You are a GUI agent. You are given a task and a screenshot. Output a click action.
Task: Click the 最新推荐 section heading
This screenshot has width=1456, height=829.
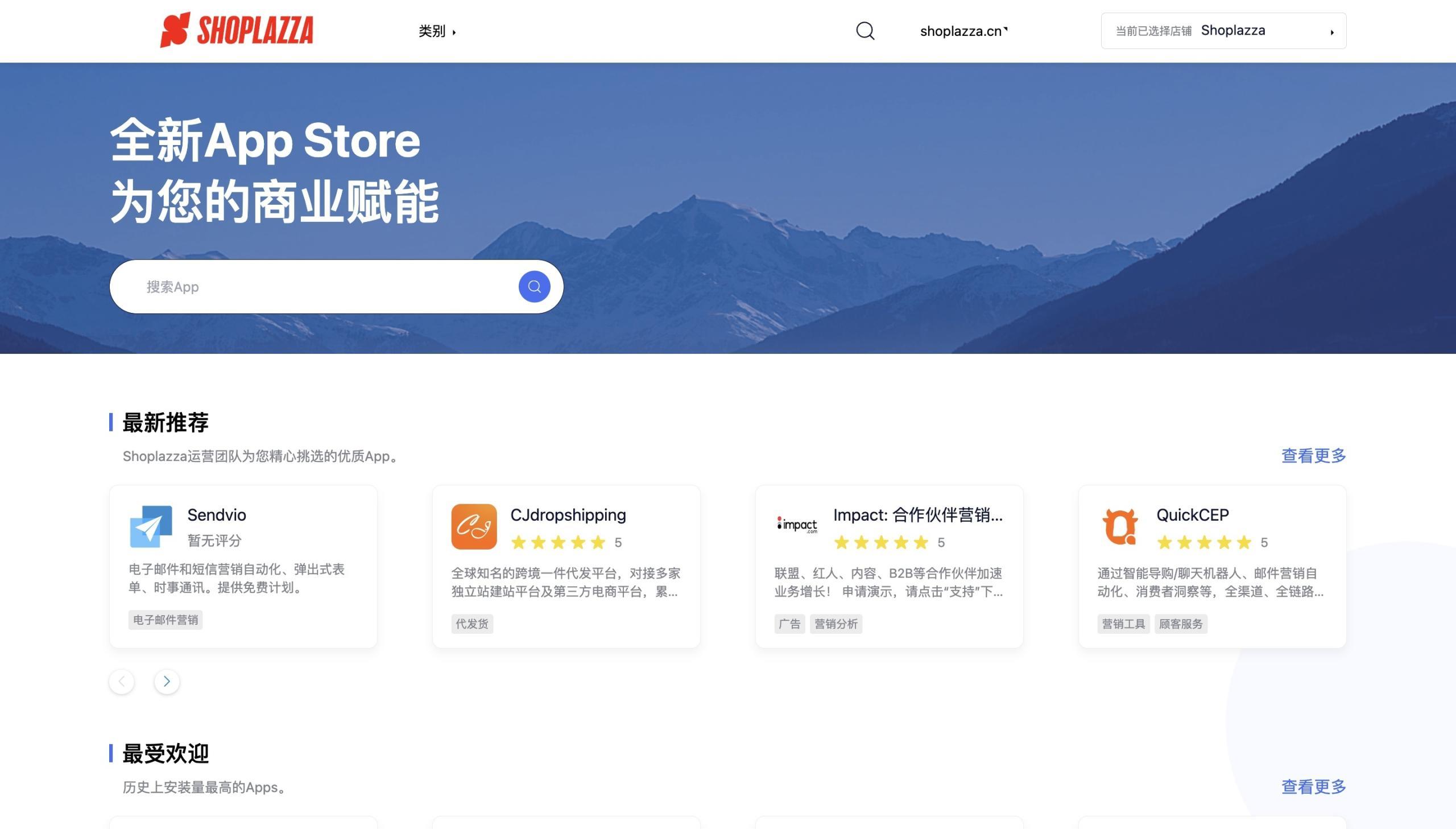(166, 423)
